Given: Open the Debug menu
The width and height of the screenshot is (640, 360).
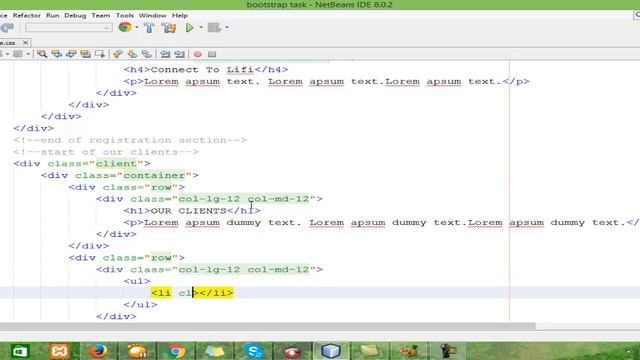Looking at the screenshot, I should pyautogui.click(x=75, y=15).
